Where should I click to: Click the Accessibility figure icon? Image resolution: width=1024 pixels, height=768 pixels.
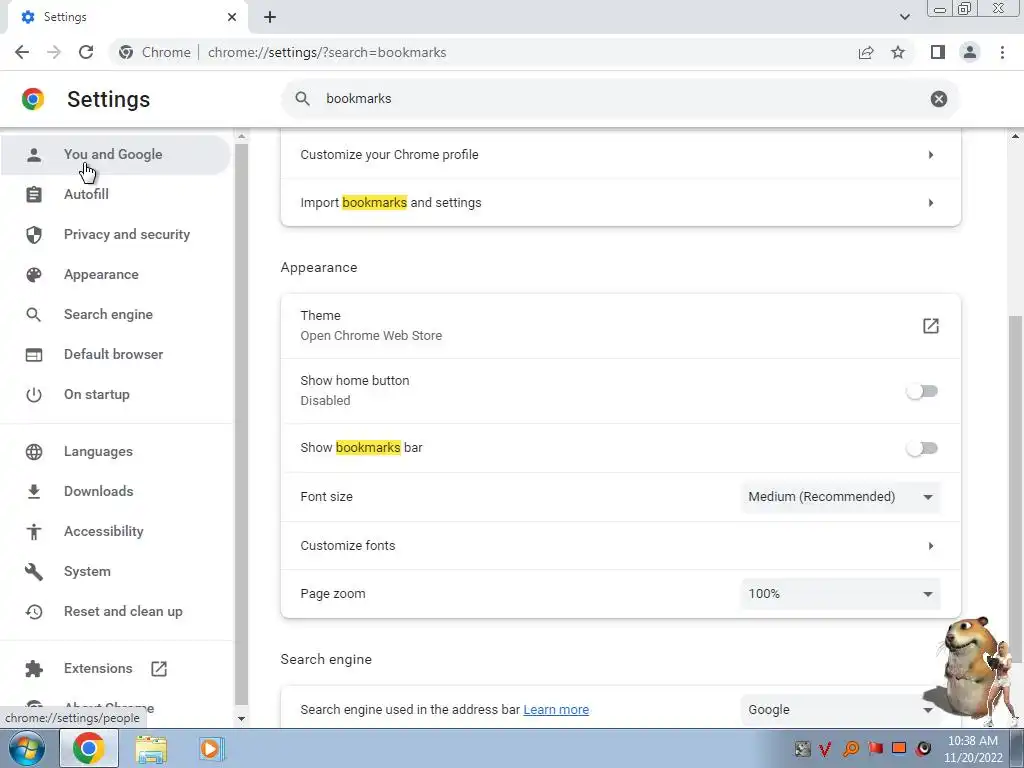pos(33,532)
